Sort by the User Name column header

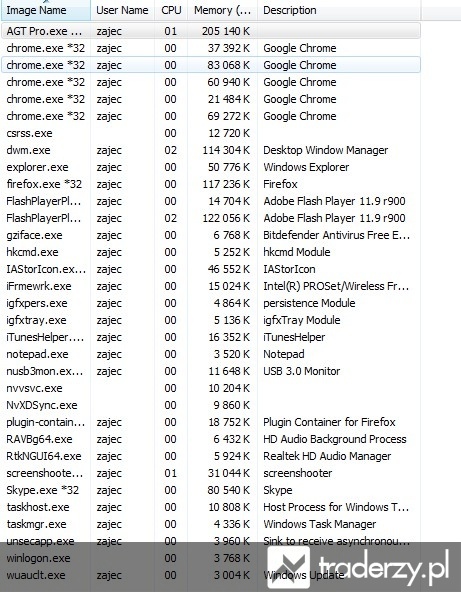[x=122, y=10]
